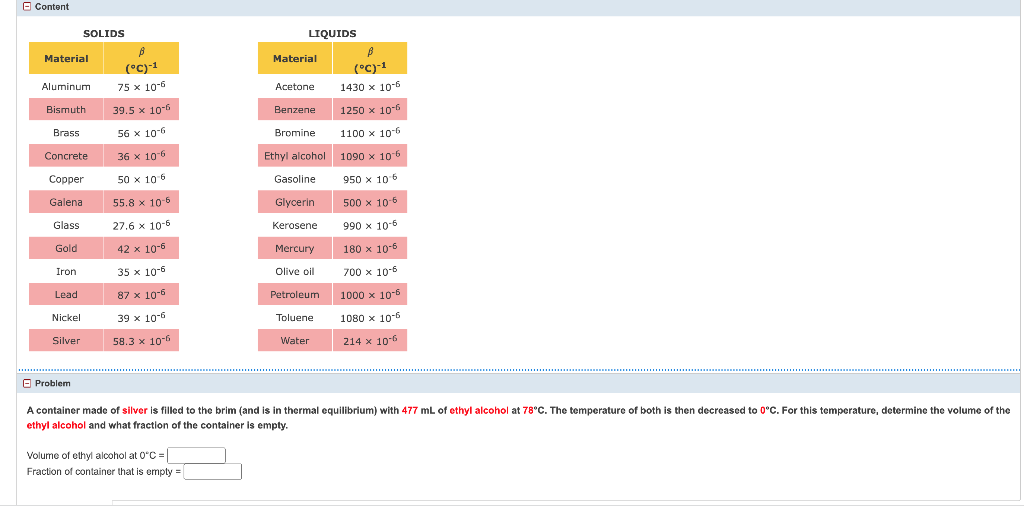Click the 214 × 10⁻⁶ water value
The height and width of the screenshot is (509, 1024).
[x=370, y=340]
